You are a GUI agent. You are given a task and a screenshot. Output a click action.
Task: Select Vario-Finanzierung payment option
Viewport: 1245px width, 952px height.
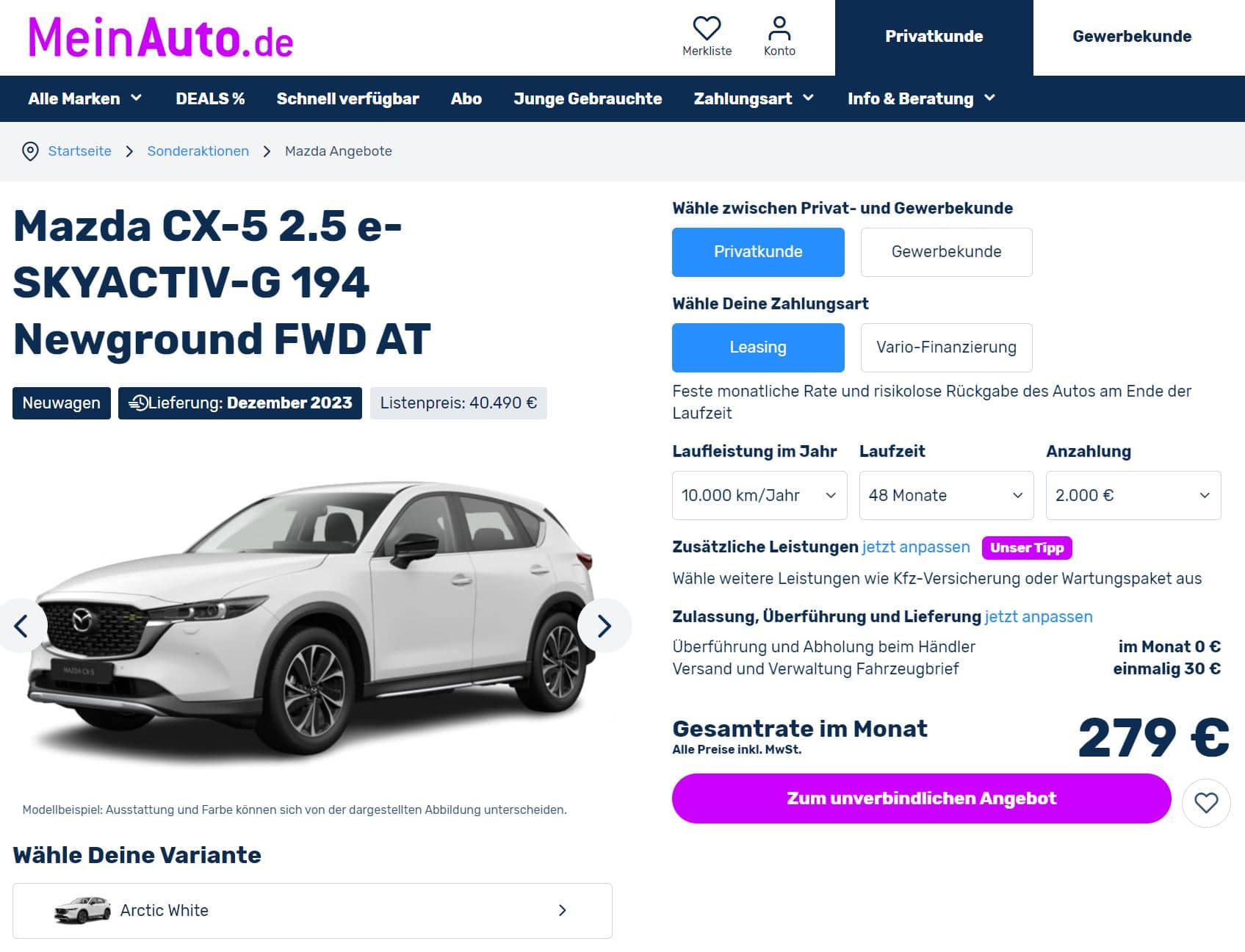coord(946,347)
